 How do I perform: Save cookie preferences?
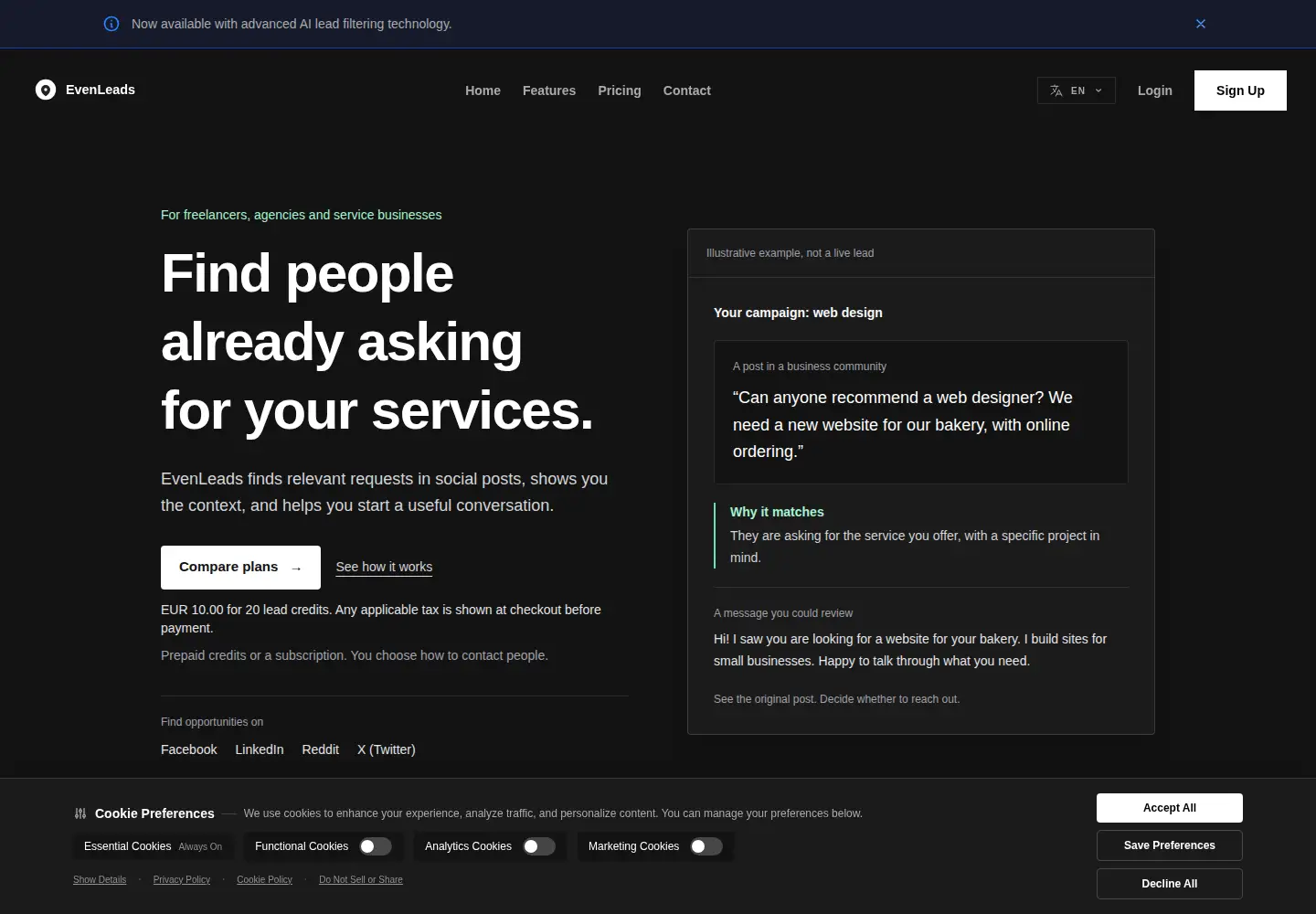point(1170,845)
